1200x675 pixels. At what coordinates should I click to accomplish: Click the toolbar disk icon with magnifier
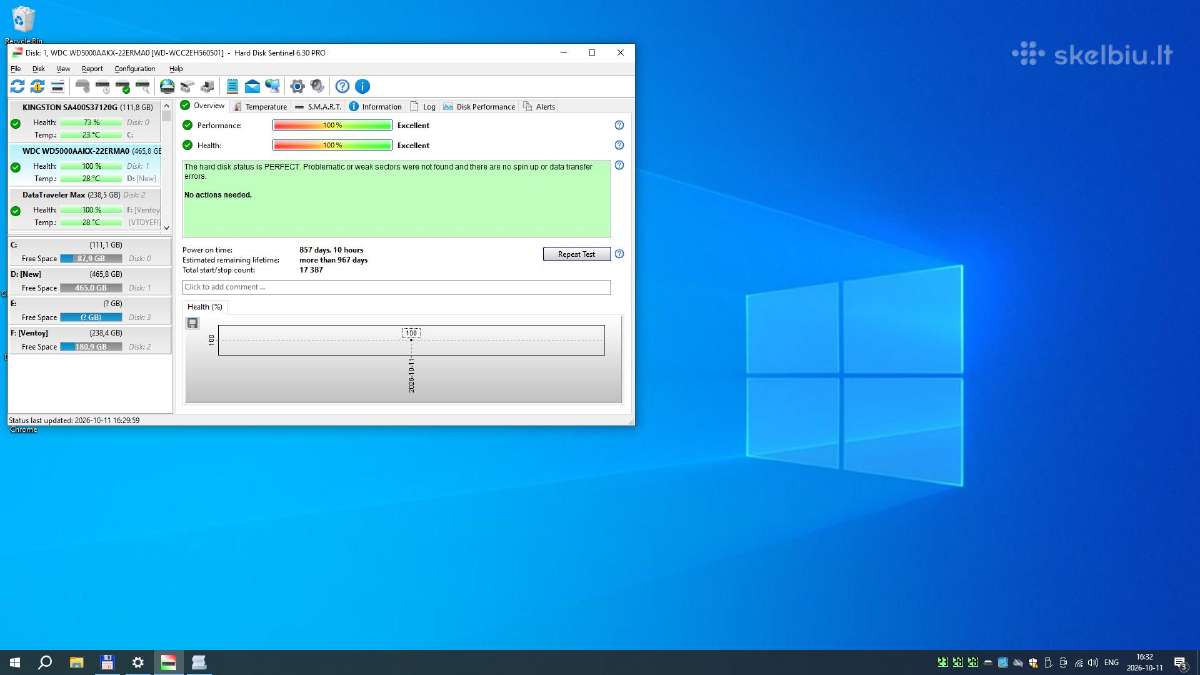143,87
